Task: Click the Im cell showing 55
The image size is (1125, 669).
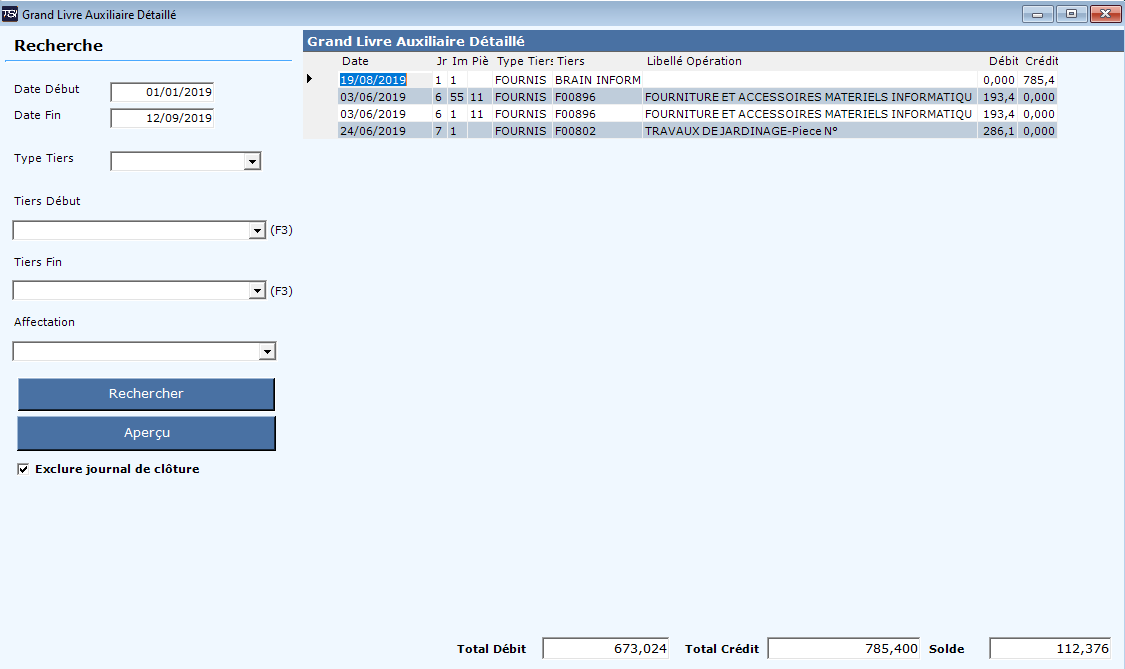Action: pos(457,97)
